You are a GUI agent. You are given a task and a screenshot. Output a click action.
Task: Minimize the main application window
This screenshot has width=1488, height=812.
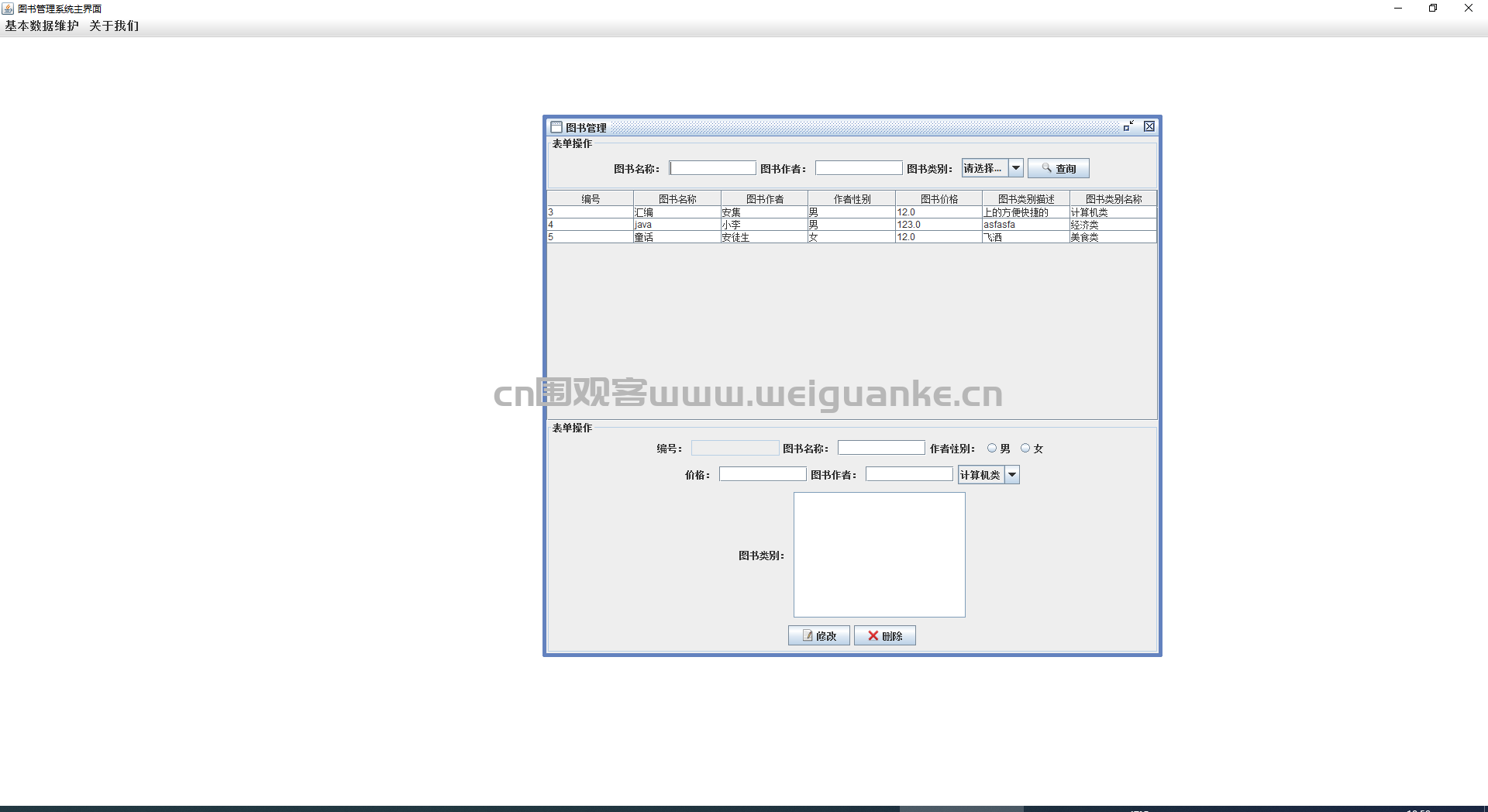click(1398, 9)
